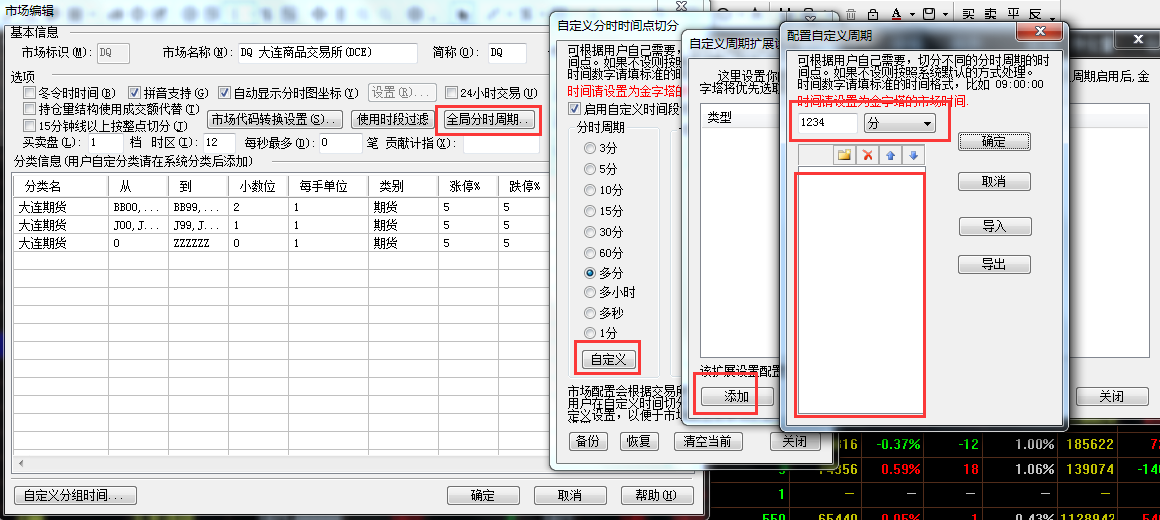Click the table cell showing BB00

click(138, 206)
